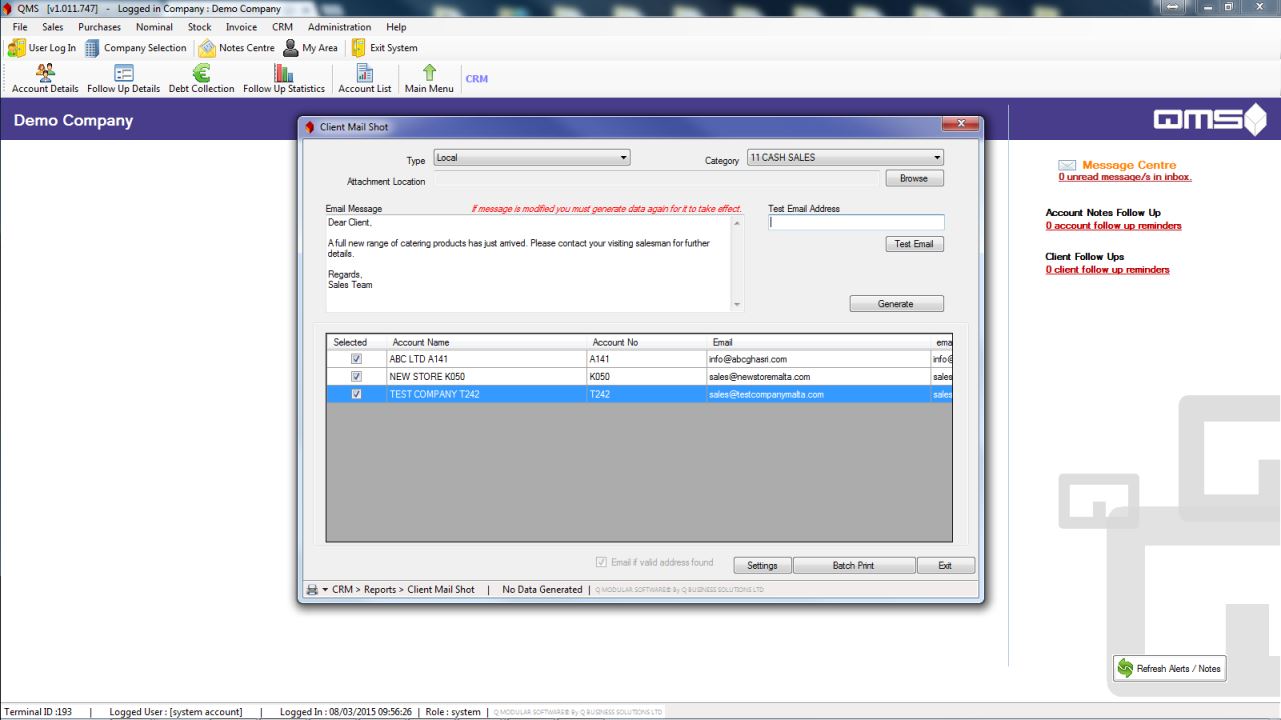Screen dimensions: 1281x720
Task: Open account follow up reminders link
Action: pos(1113,226)
